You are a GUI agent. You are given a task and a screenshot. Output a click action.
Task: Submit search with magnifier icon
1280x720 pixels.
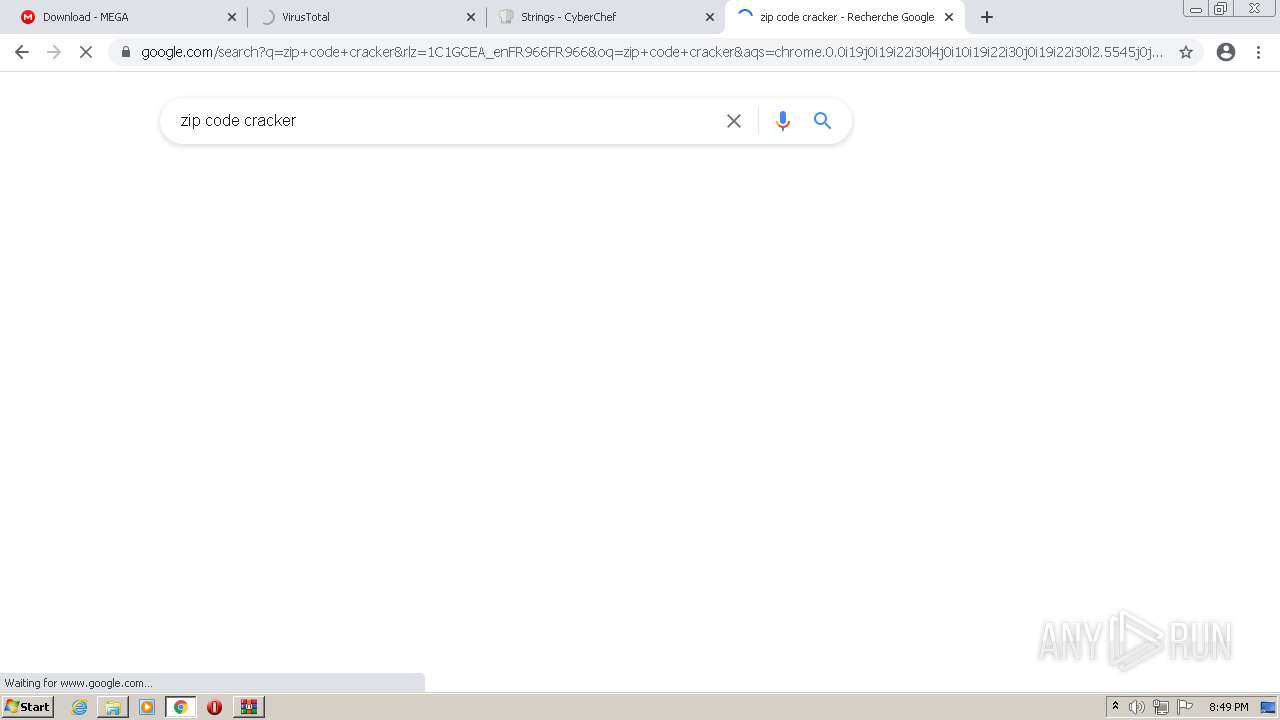click(x=823, y=121)
